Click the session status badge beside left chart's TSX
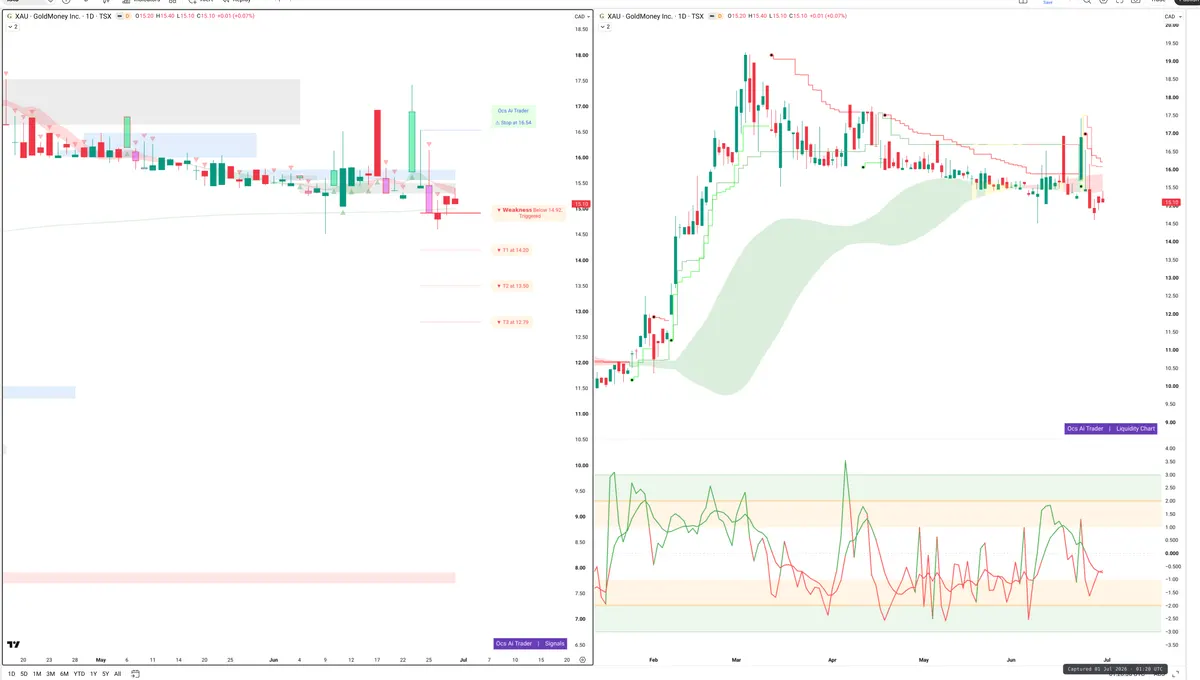 (x=119, y=17)
